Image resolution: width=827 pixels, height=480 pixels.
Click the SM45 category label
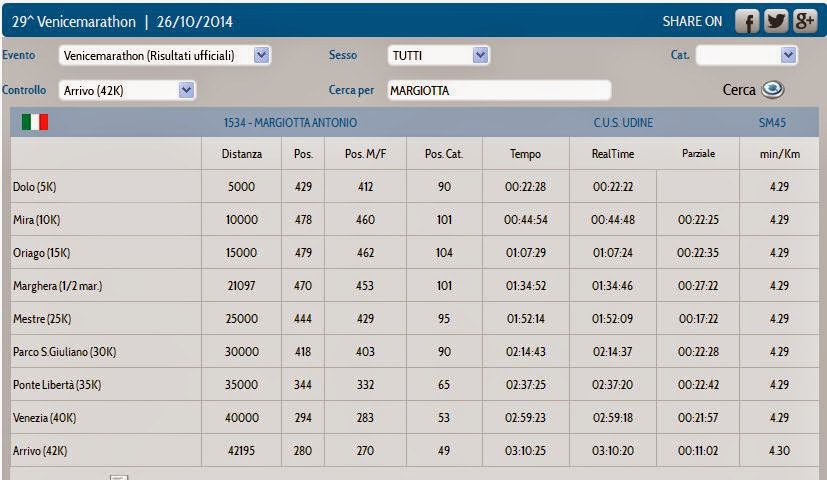[x=772, y=122]
